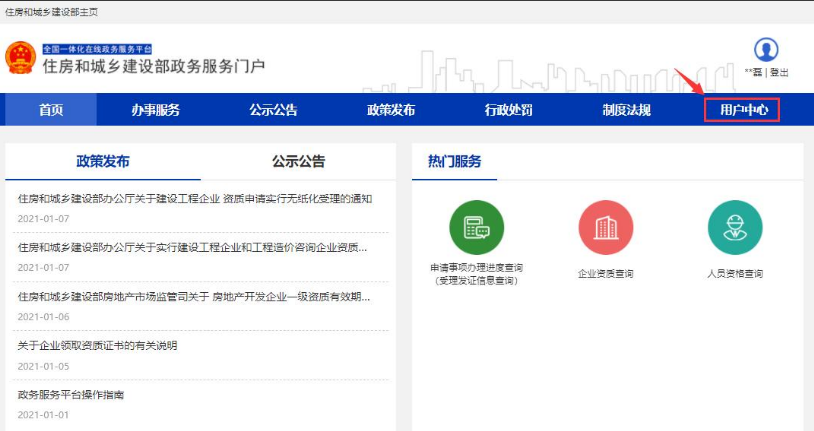This screenshot has height=431, width=814.
Task: Open notice about 无纸化受理 qualification applications
Action: pyautogui.click(x=195, y=198)
